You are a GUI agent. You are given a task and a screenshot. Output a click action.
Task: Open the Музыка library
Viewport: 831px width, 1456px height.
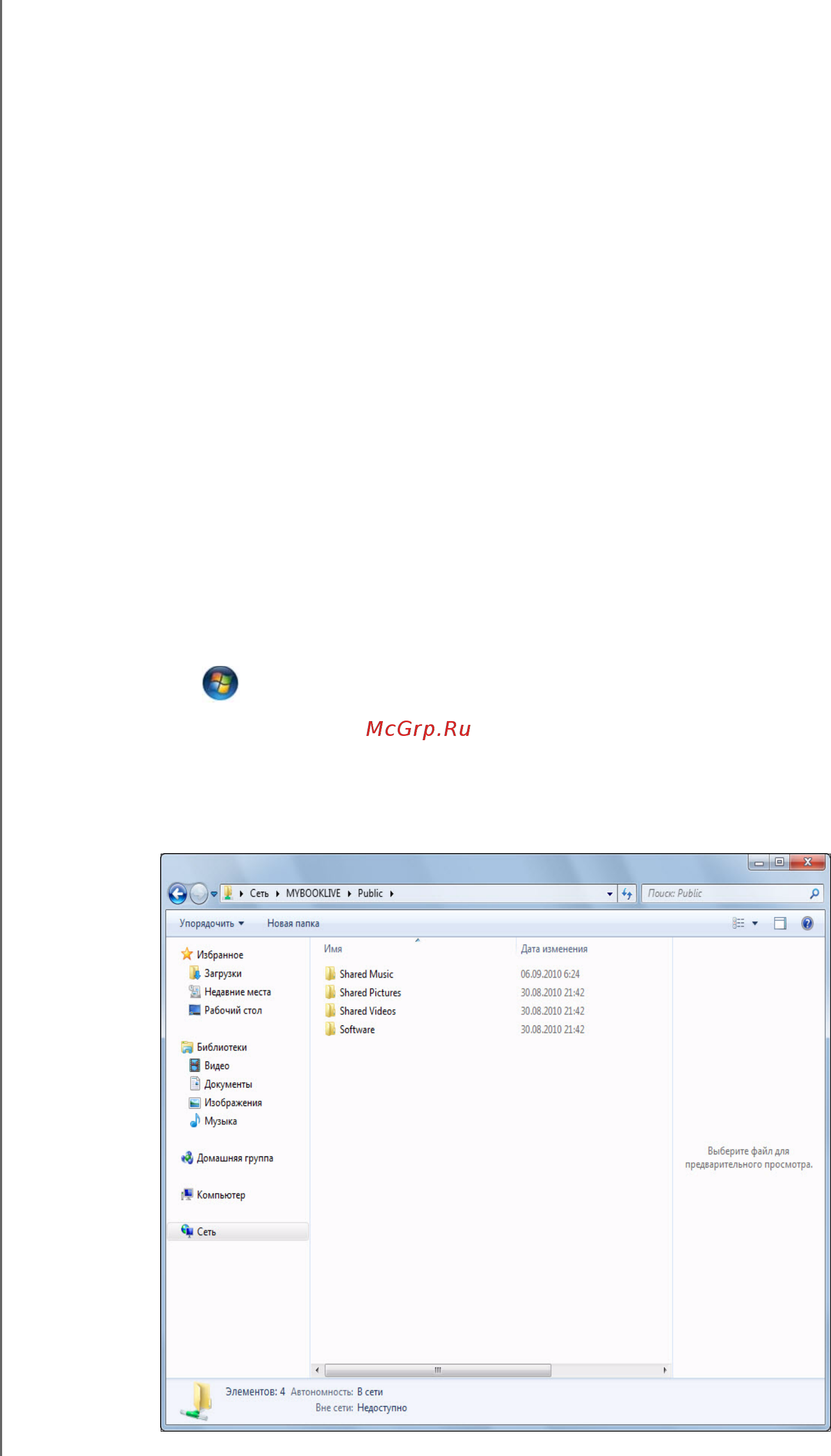coord(221,1121)
